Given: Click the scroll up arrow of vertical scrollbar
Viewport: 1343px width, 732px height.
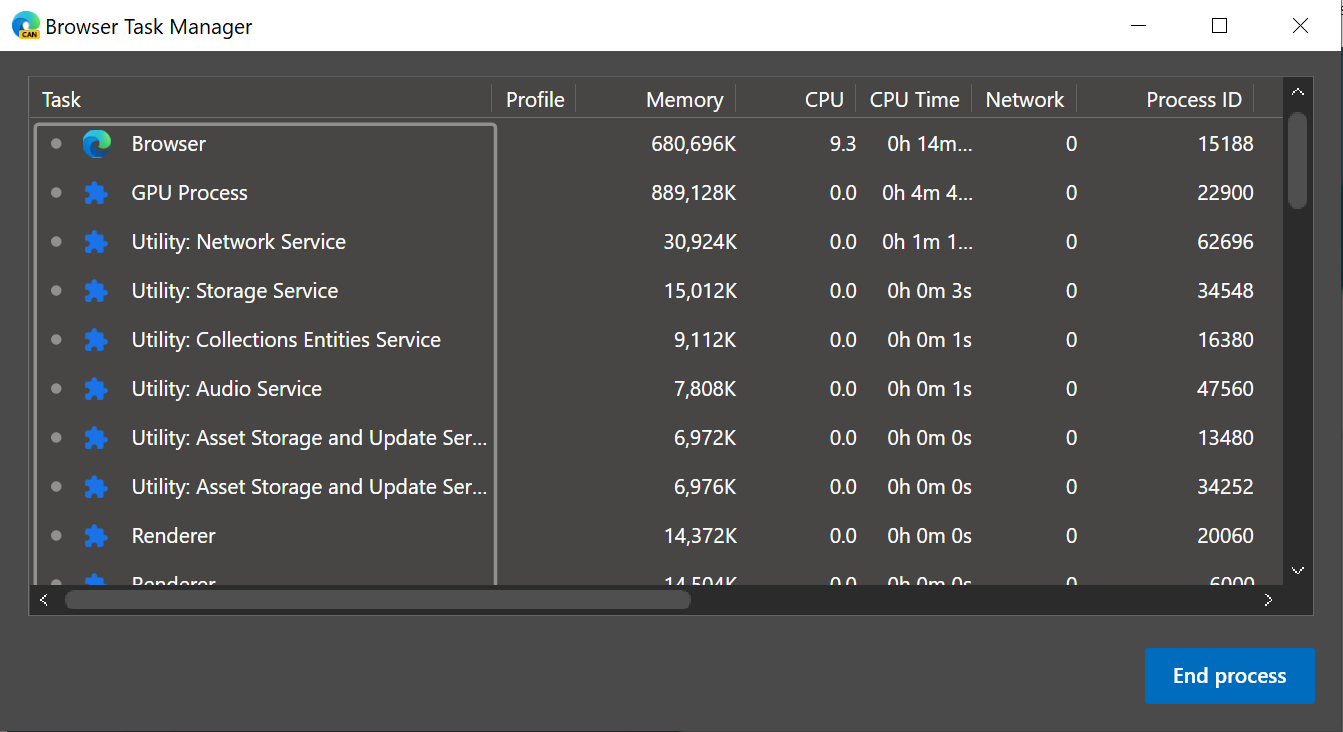Looking at the screenshot, I should pyautogui.click(x=1298, y=93).
